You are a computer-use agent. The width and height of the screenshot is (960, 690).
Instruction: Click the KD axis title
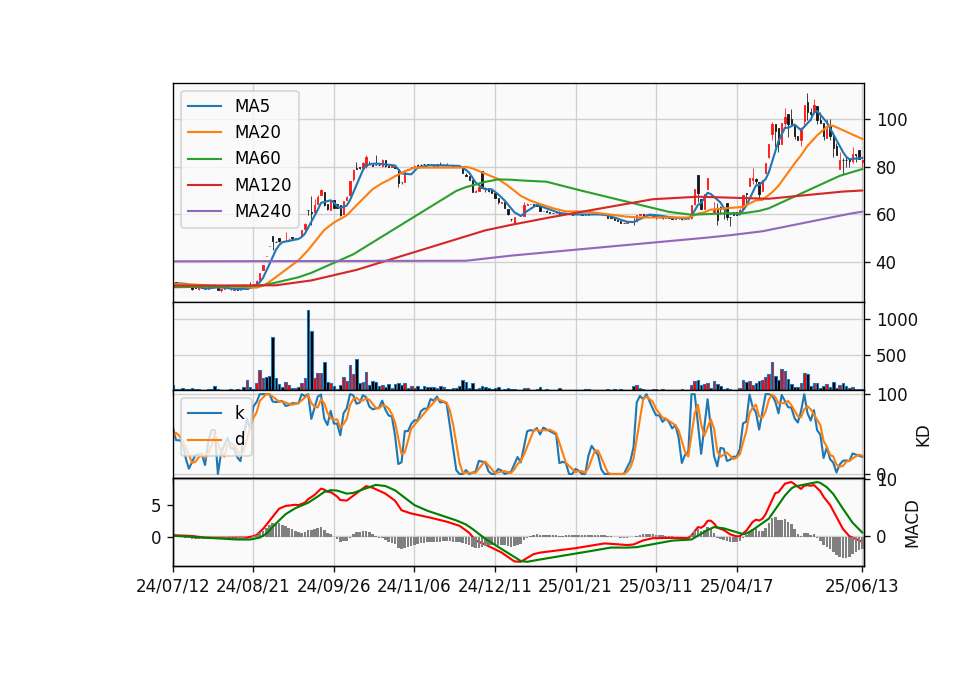click(923, 437)
